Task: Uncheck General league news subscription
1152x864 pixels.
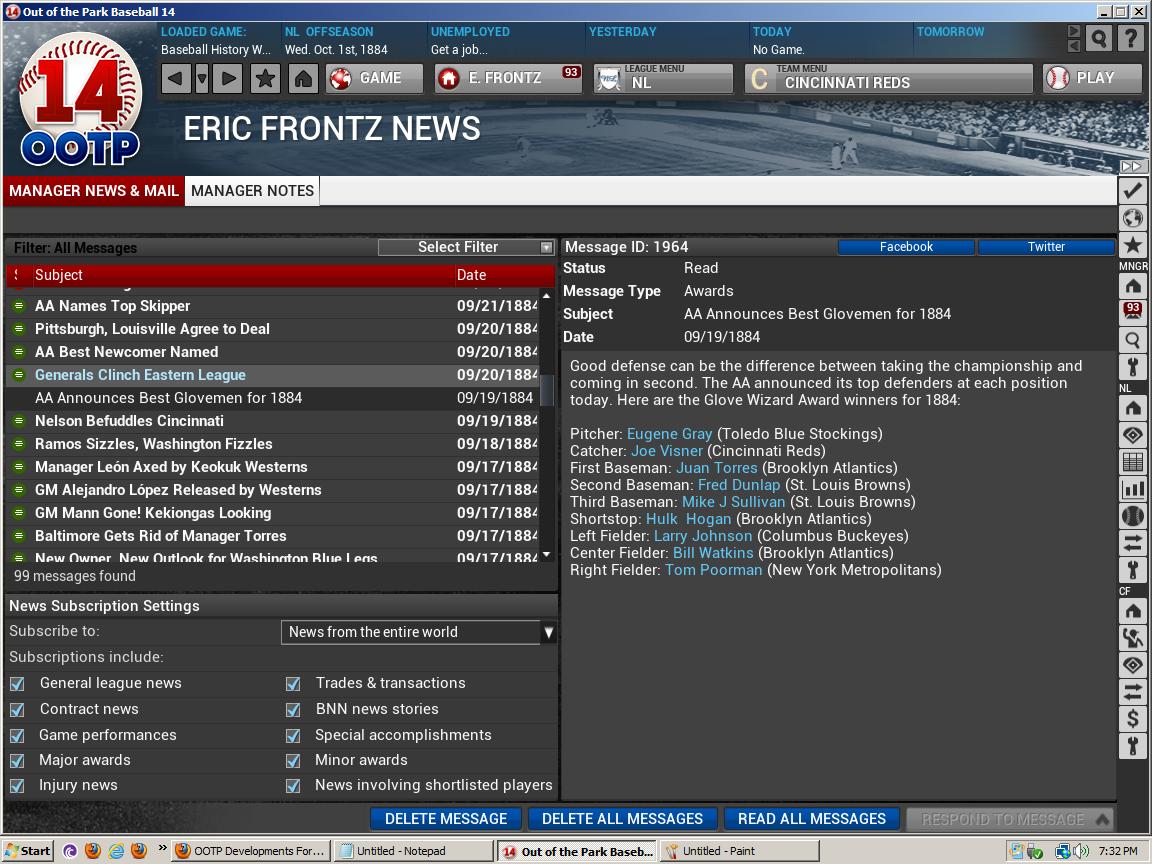Action: tap(17, 684)
